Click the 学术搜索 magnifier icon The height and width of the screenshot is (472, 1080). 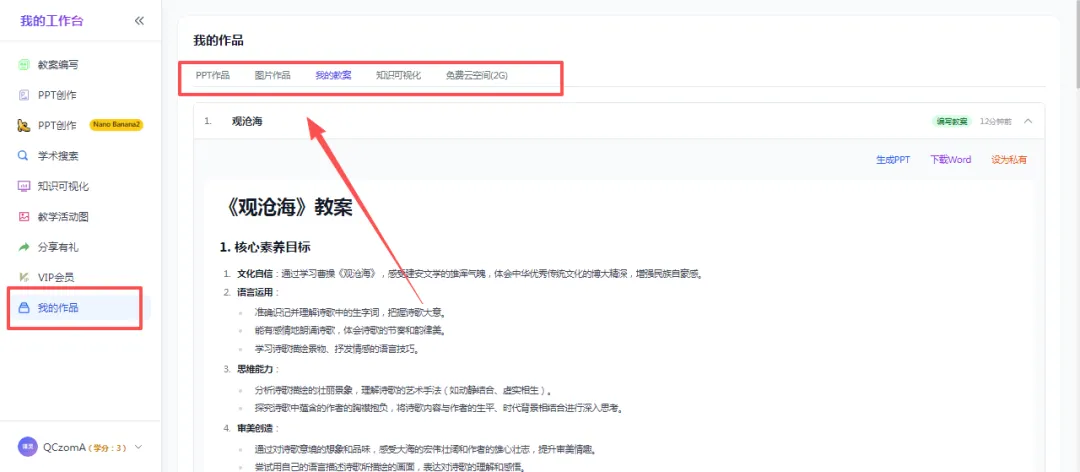24,156
